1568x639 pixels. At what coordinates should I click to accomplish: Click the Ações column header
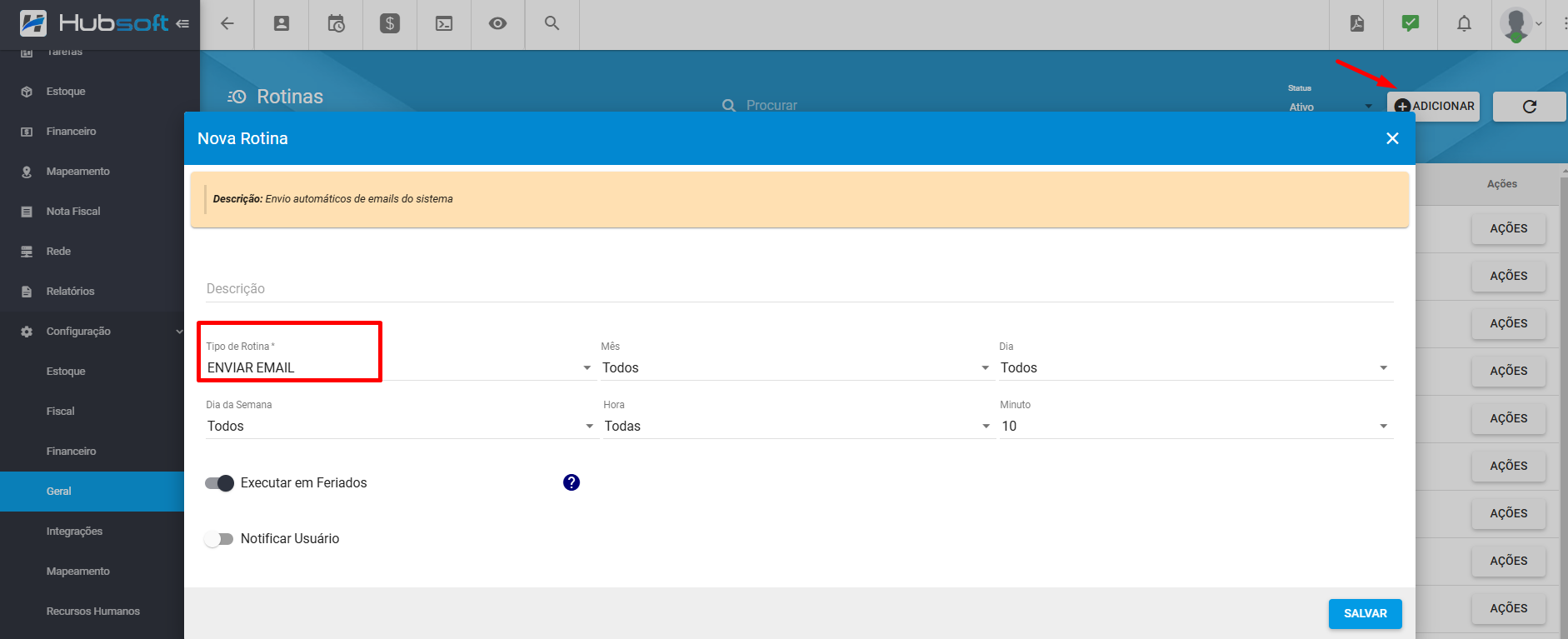tap(1502, 184)
